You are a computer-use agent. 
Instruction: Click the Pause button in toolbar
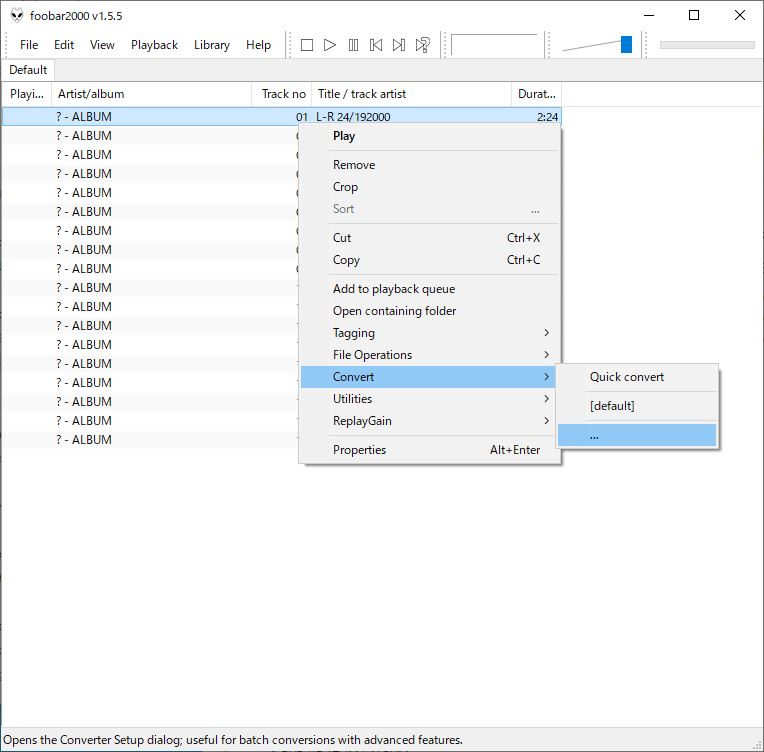tap(353, 45)
